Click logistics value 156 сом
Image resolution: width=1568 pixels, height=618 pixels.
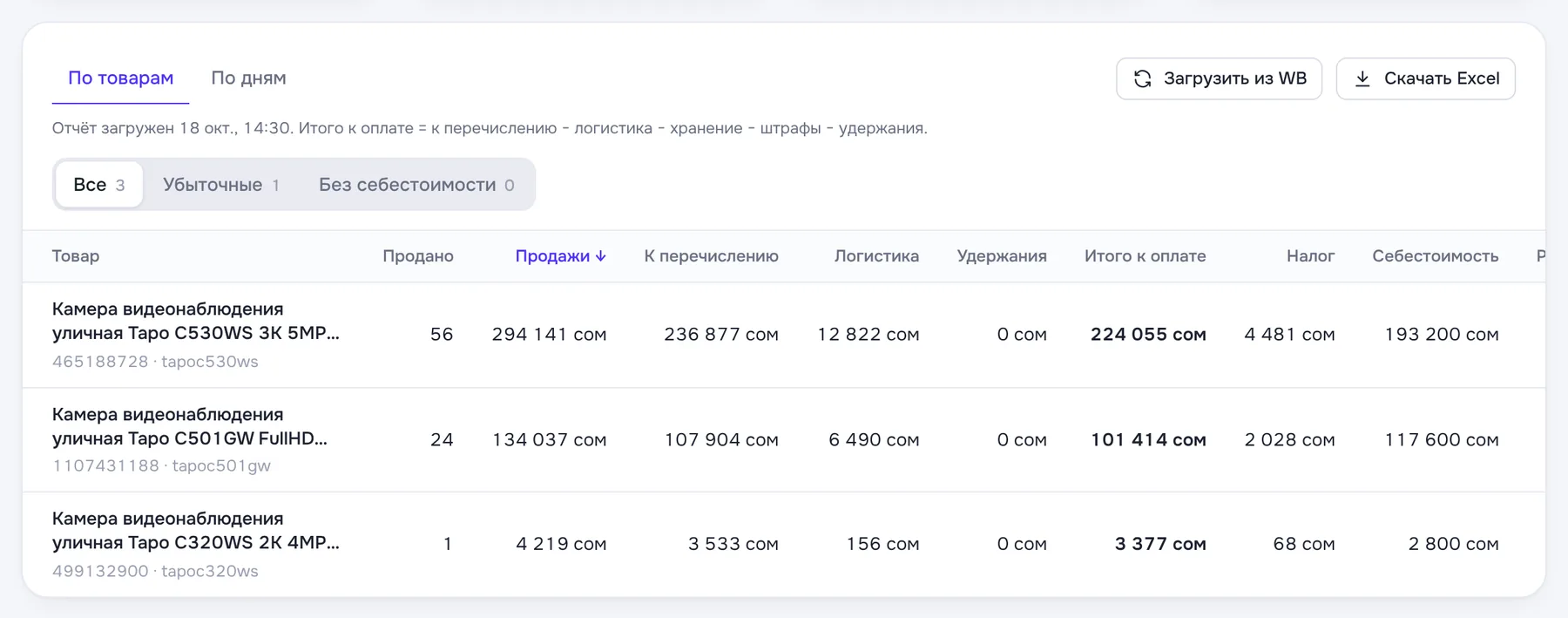(882, 544)
